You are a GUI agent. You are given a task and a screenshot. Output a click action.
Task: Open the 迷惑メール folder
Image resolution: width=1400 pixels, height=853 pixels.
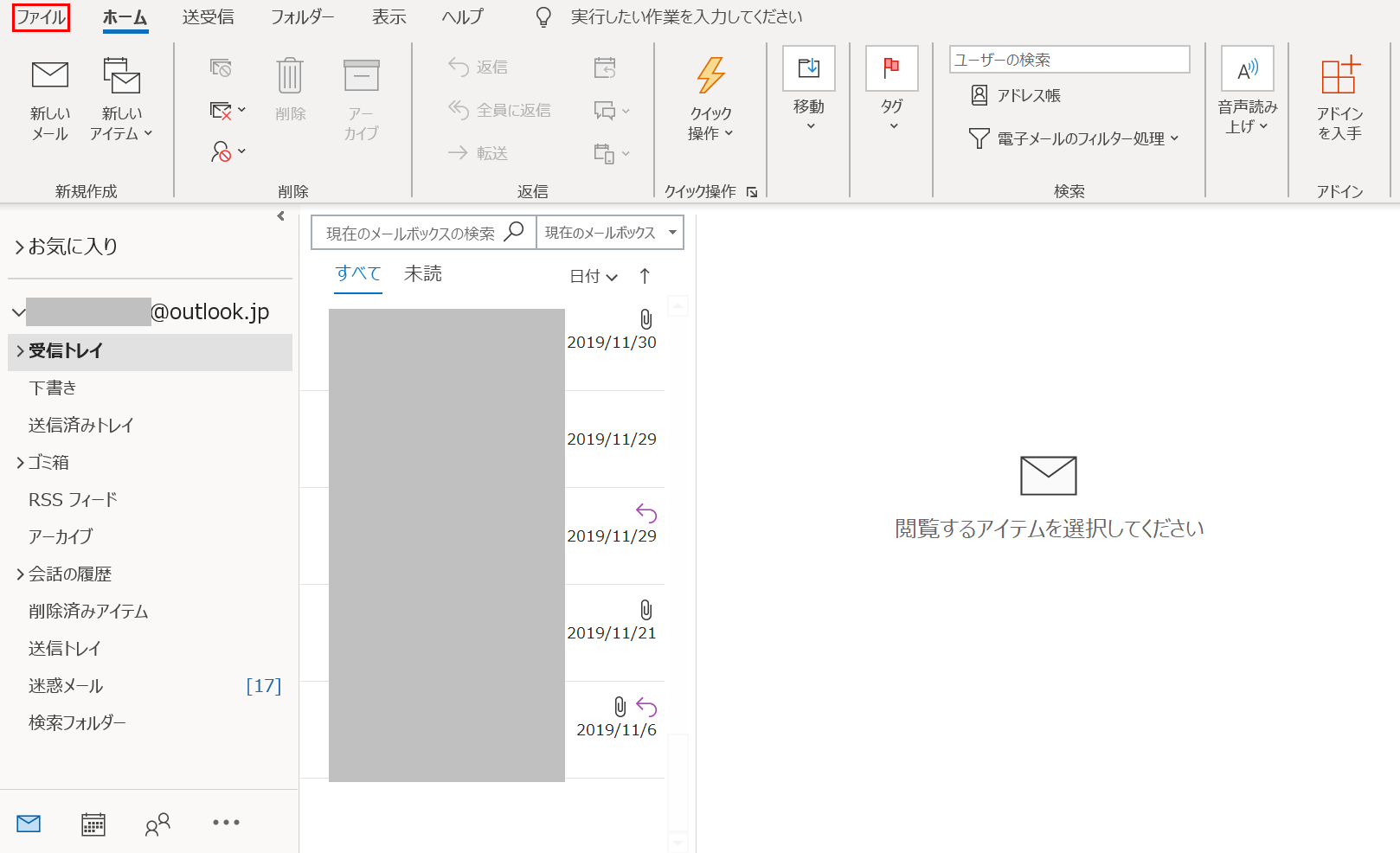[x=66, y=686]
